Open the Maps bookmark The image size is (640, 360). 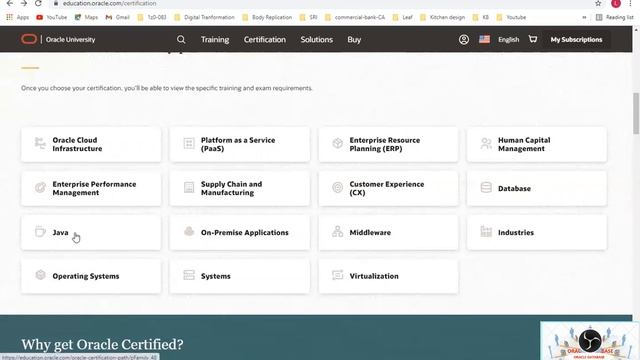tap(86, 18)
